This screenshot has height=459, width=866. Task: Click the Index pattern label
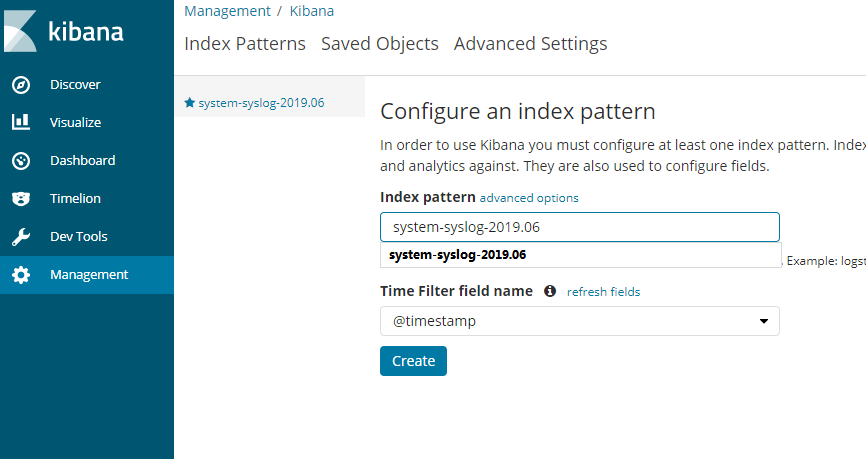click(427, 197)
